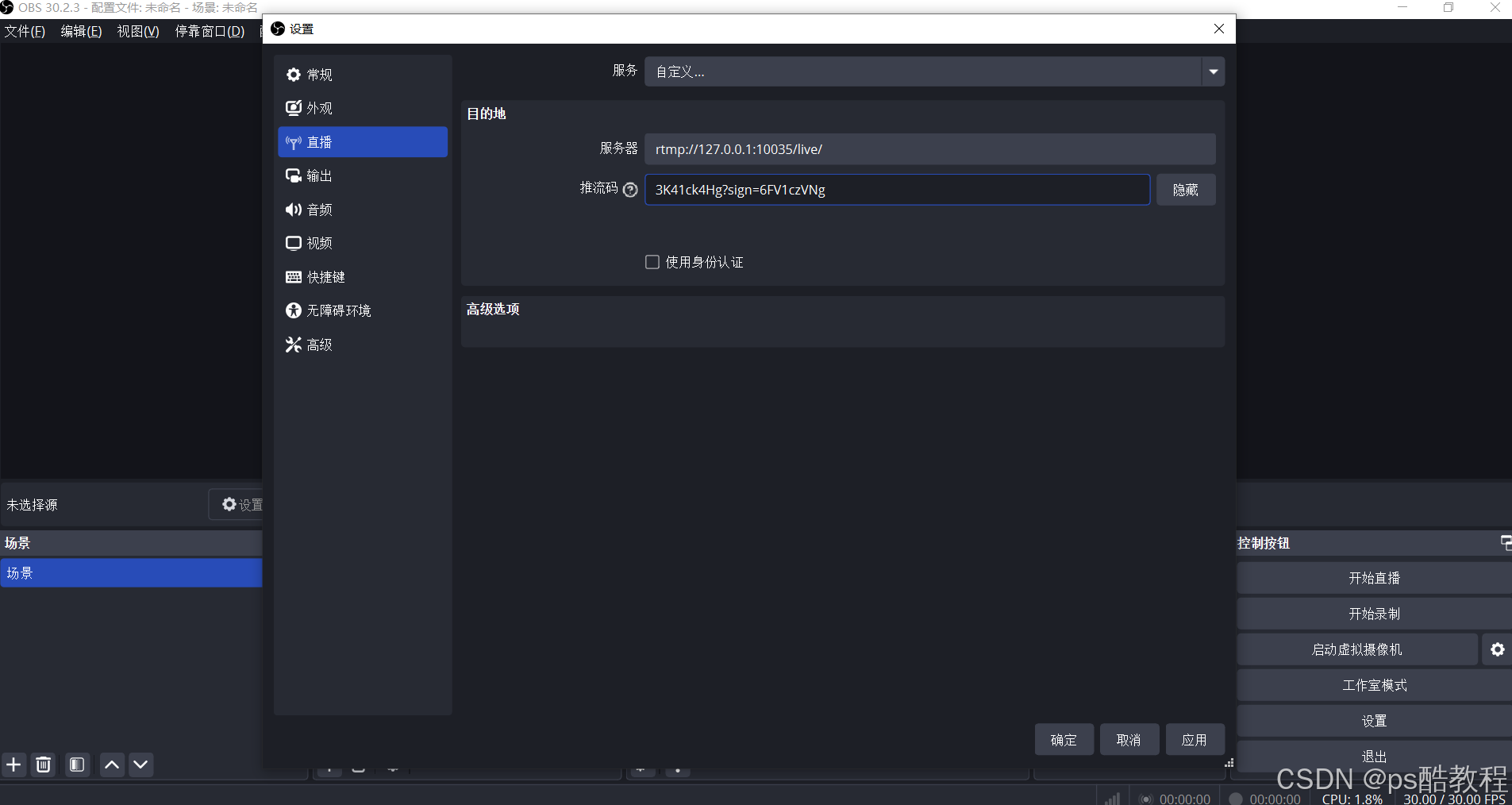This screenshot has width=1512, height=805.
Task: Open the 视频 video settings page
Action: (x=363, y=243)
